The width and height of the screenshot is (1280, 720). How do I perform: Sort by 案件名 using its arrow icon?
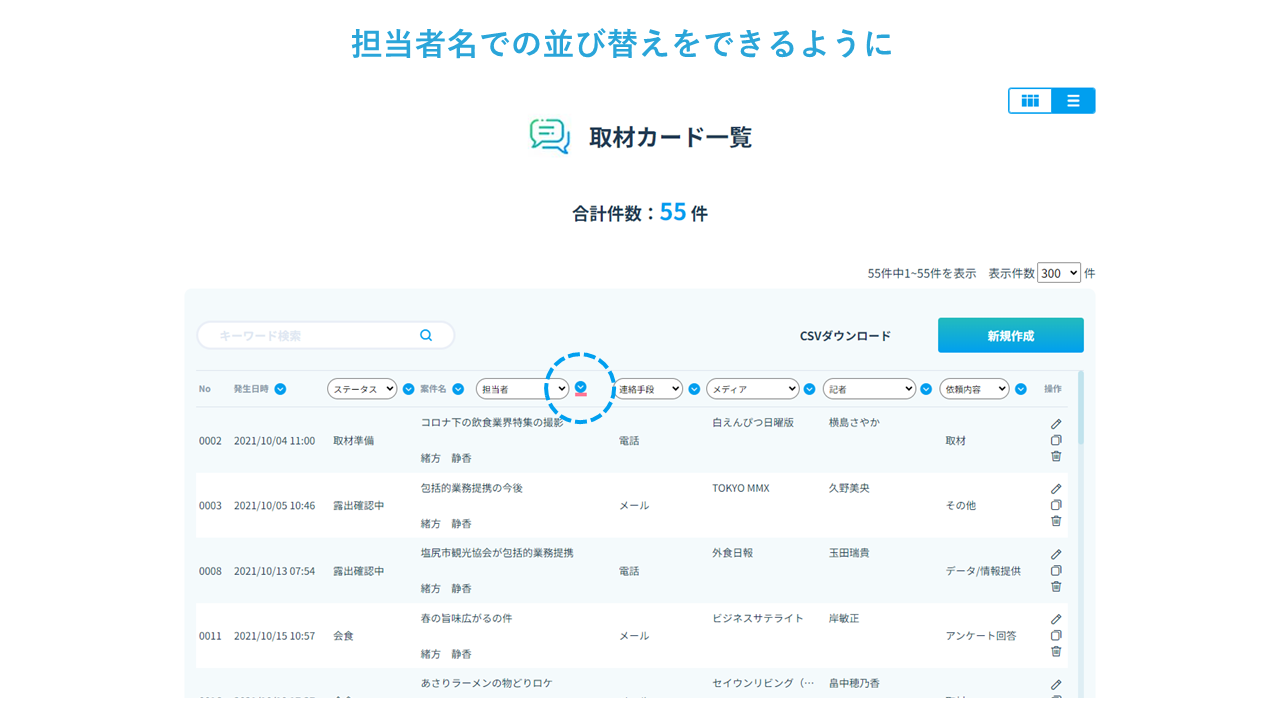(458, 389)
